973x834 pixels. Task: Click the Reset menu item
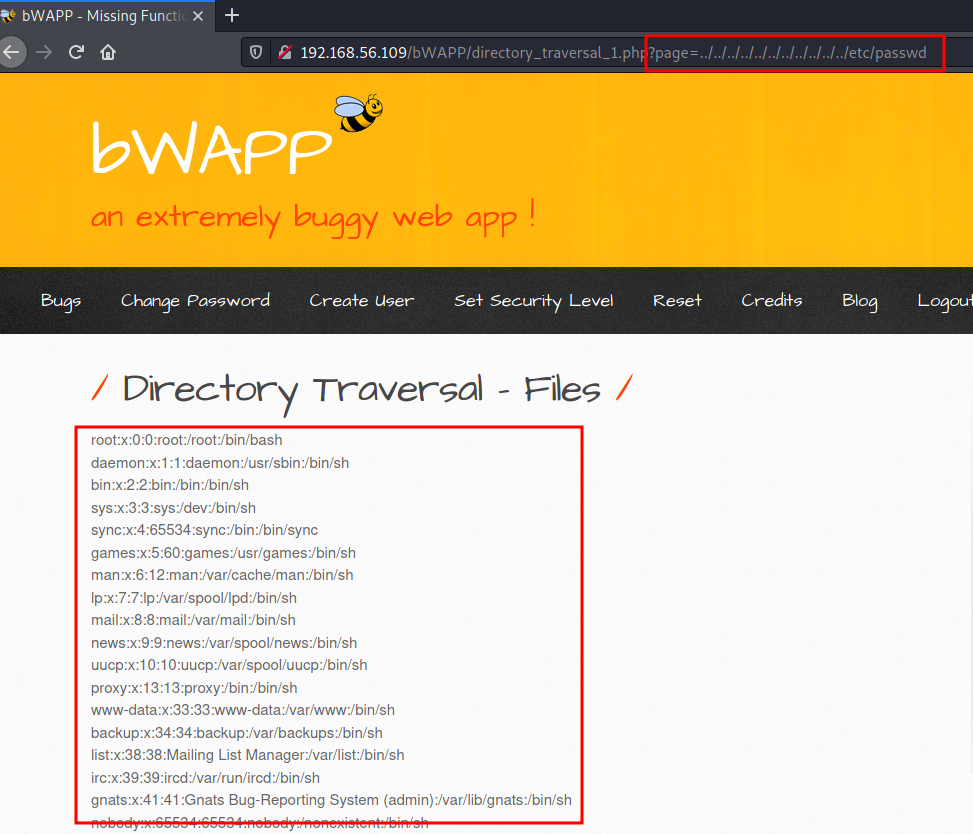677,301
